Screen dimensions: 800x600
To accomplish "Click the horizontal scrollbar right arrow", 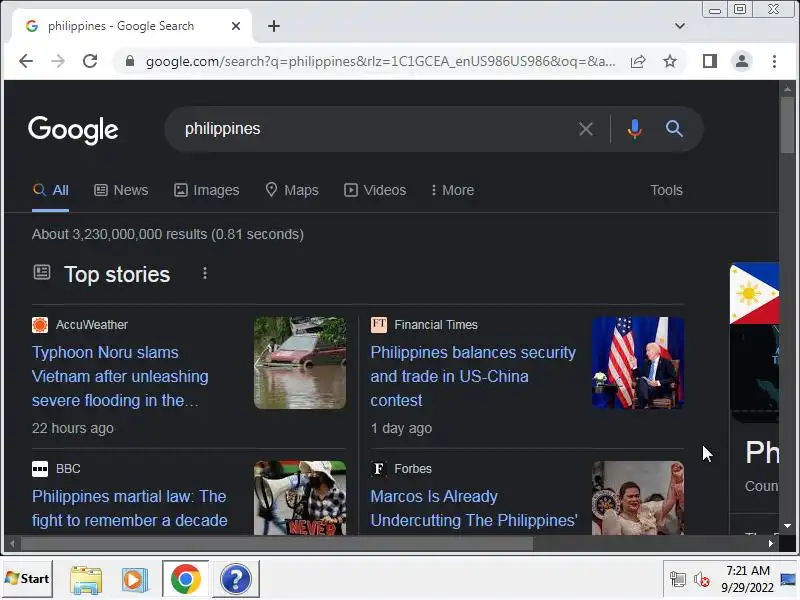I will (x=771, y=543).
